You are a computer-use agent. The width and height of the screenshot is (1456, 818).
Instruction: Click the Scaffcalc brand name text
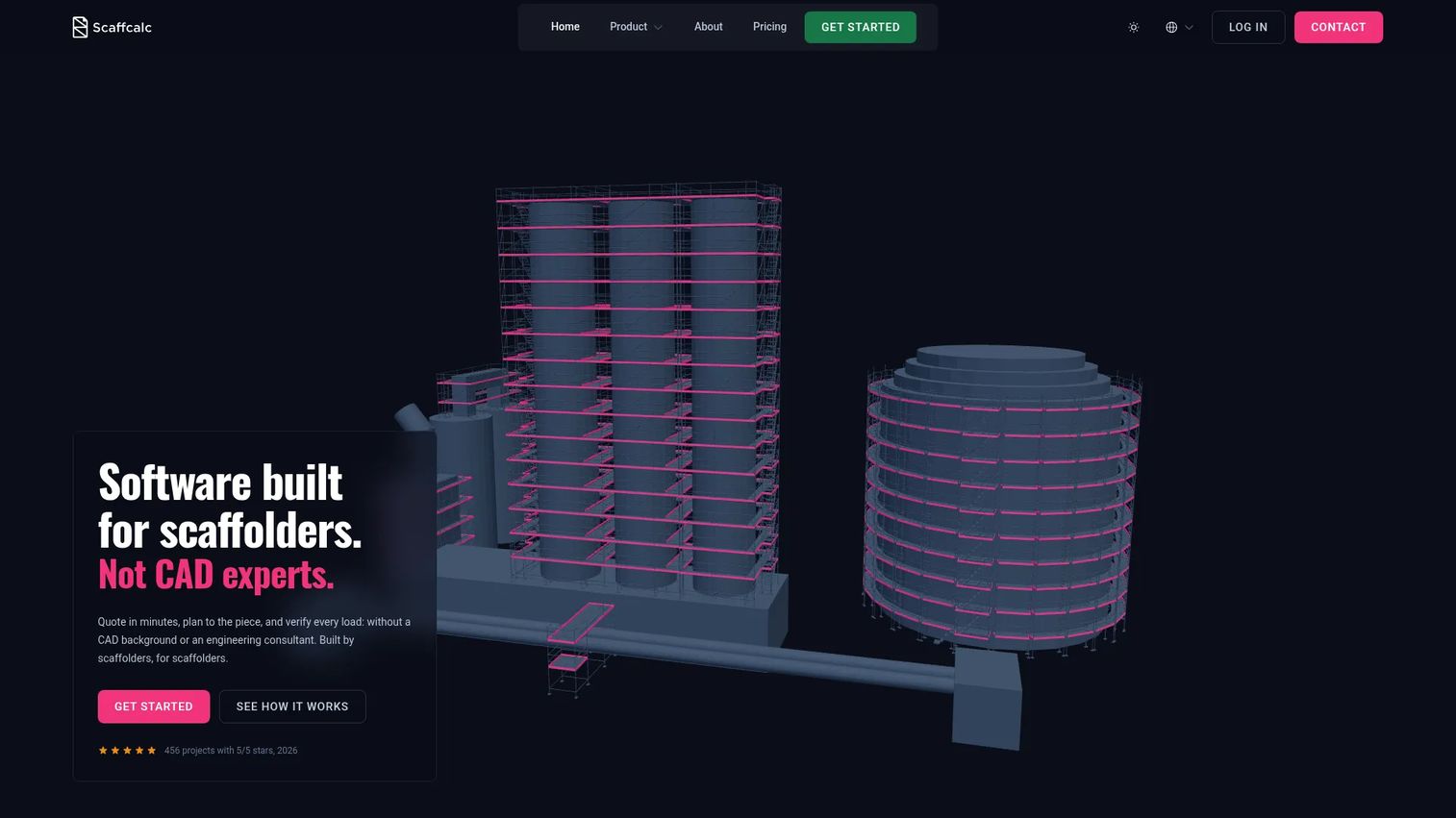[122, 28]
